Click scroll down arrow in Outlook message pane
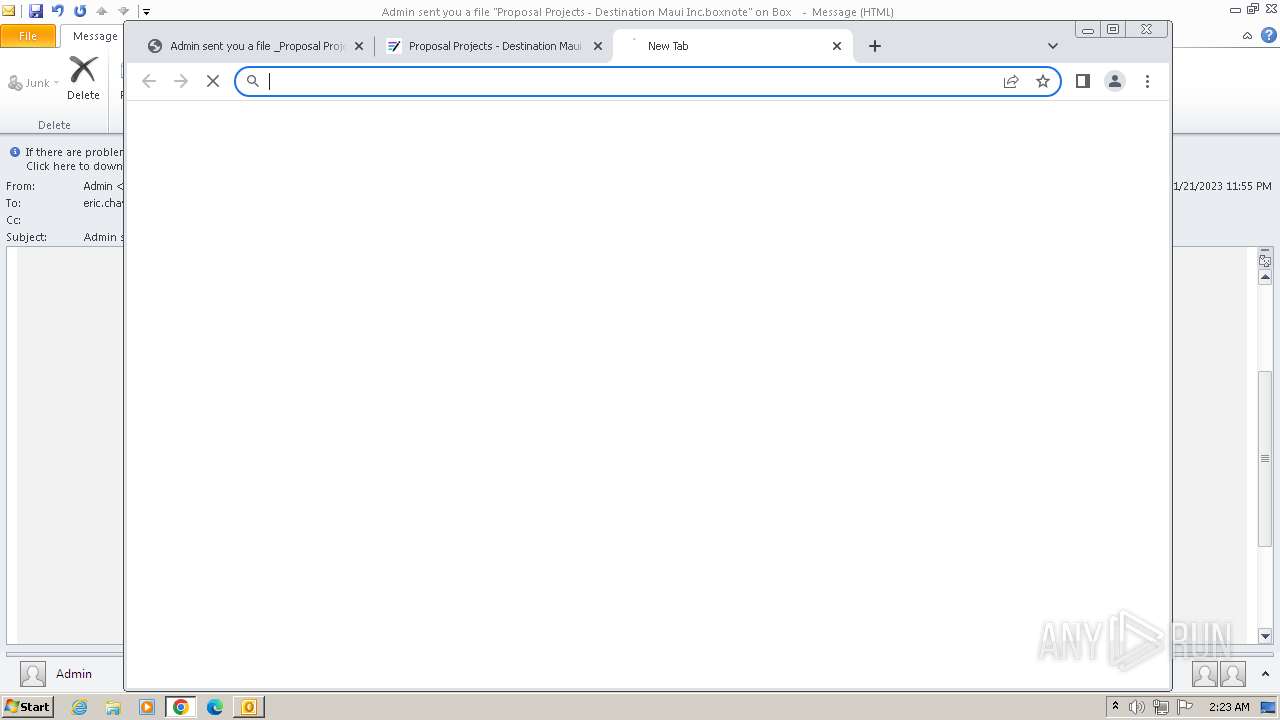The image size is (1280, 720). [1265, 636]
